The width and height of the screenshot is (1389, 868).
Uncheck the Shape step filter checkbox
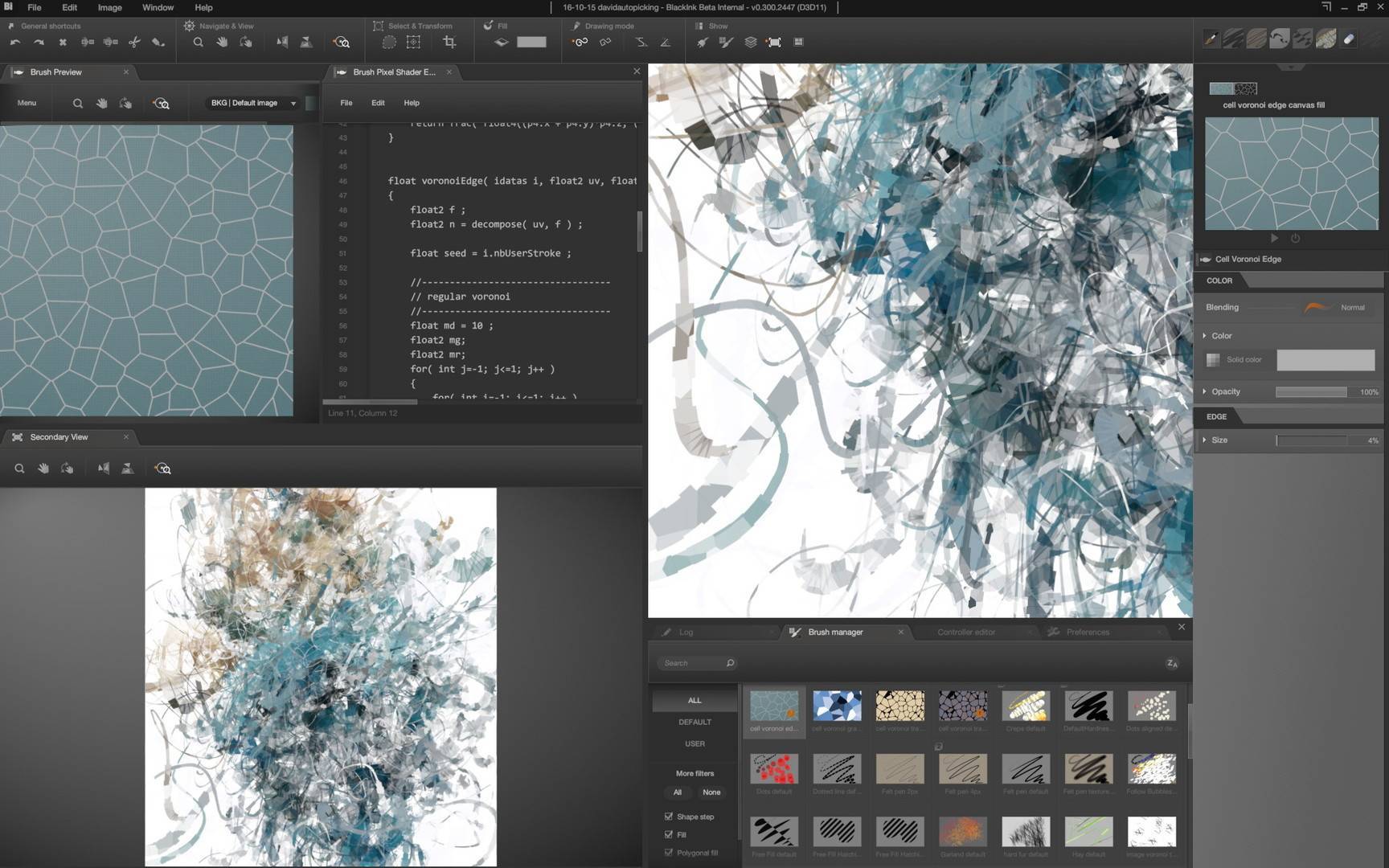click(669, 817)
